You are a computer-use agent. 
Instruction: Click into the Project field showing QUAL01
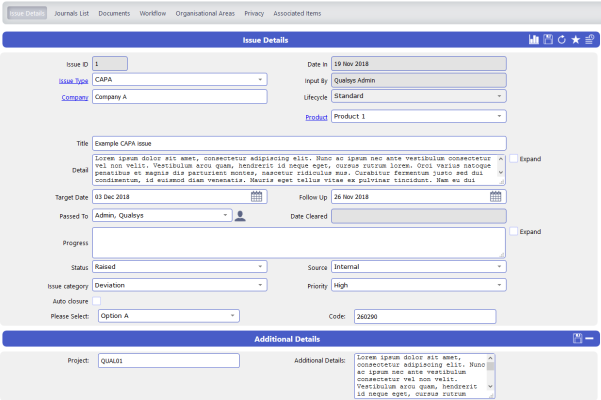[169, 361]
